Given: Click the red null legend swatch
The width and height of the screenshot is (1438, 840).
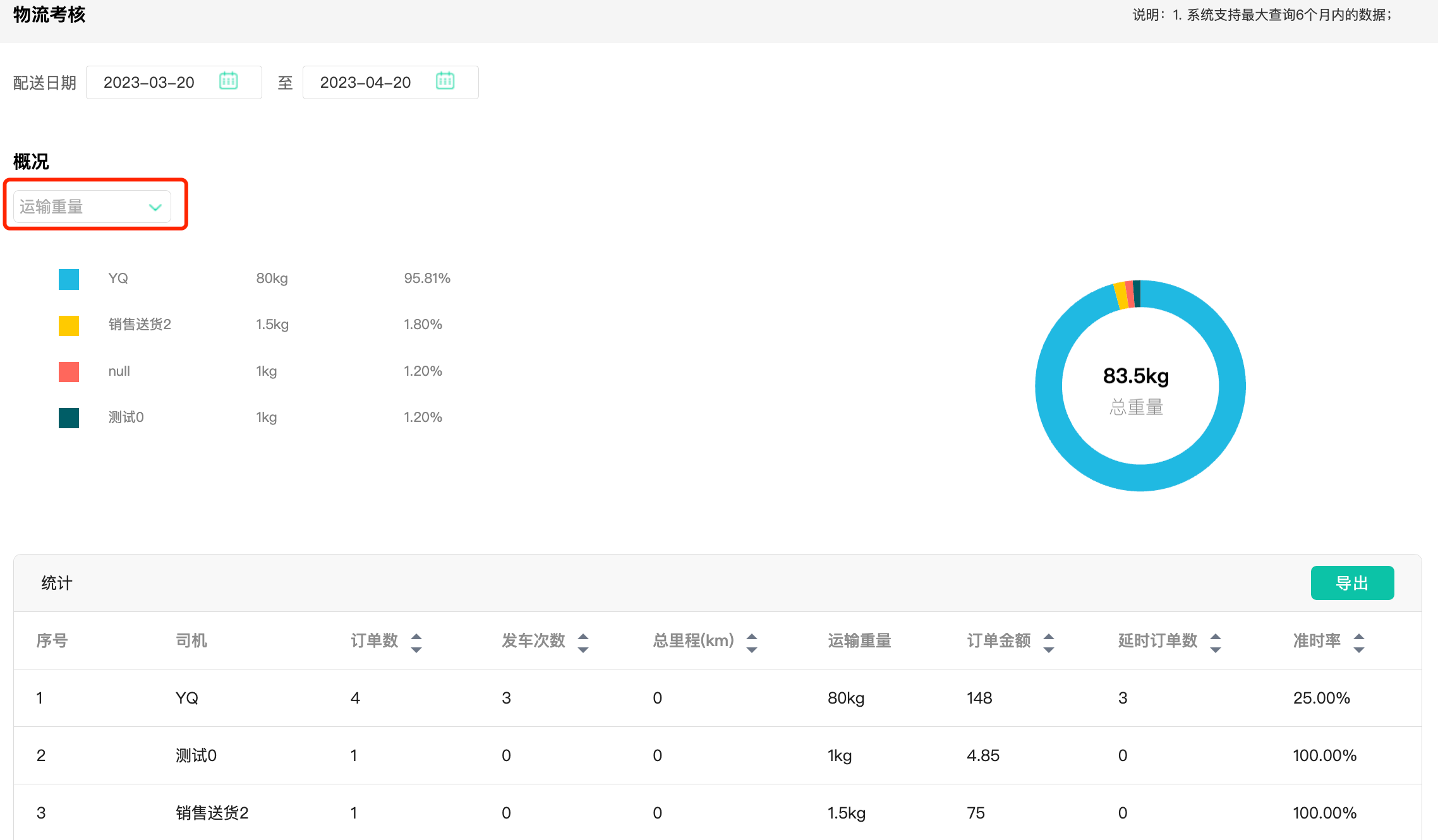Looking at the screenshot, I should pos(69,371).
